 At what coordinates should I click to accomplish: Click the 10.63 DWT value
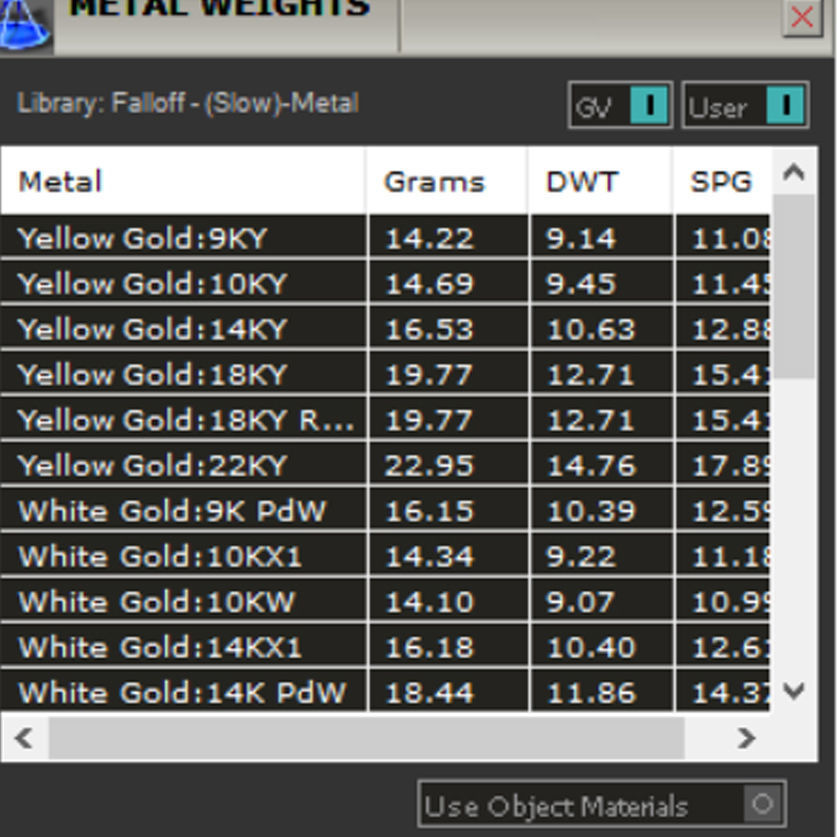coord(591,329)
